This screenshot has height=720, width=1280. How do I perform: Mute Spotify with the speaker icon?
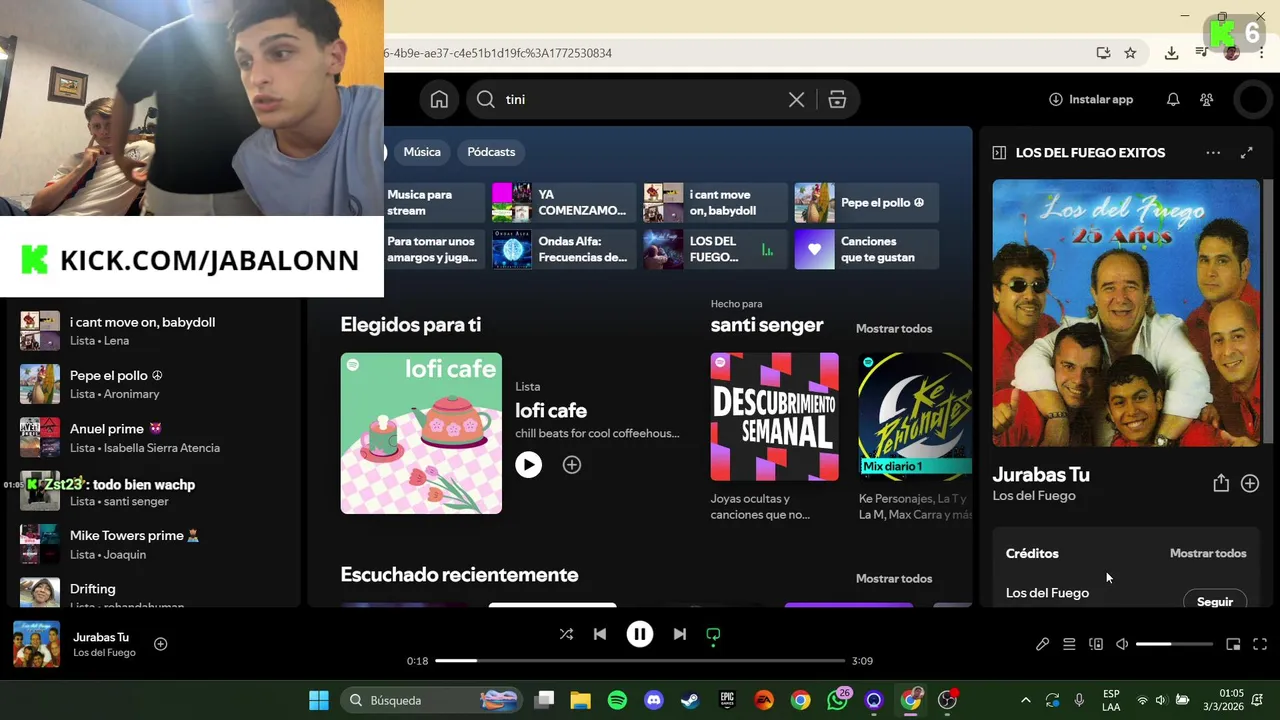click(1122, 645)
